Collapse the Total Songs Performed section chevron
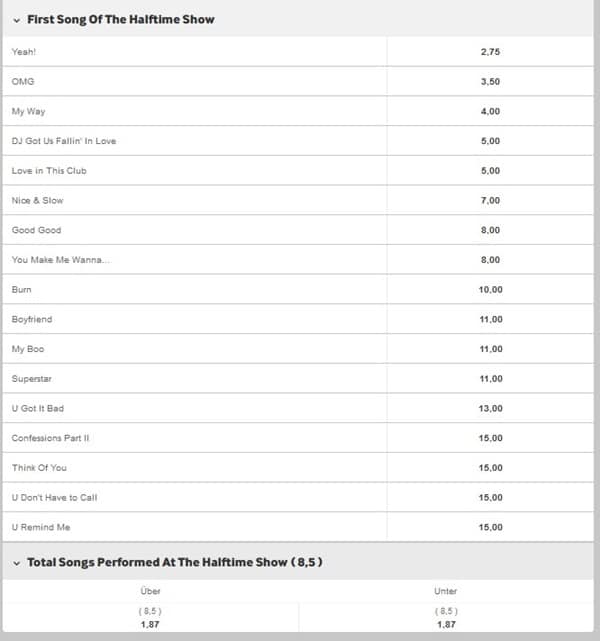Screen dimensions: 600x641 click(x=17, y=563)
